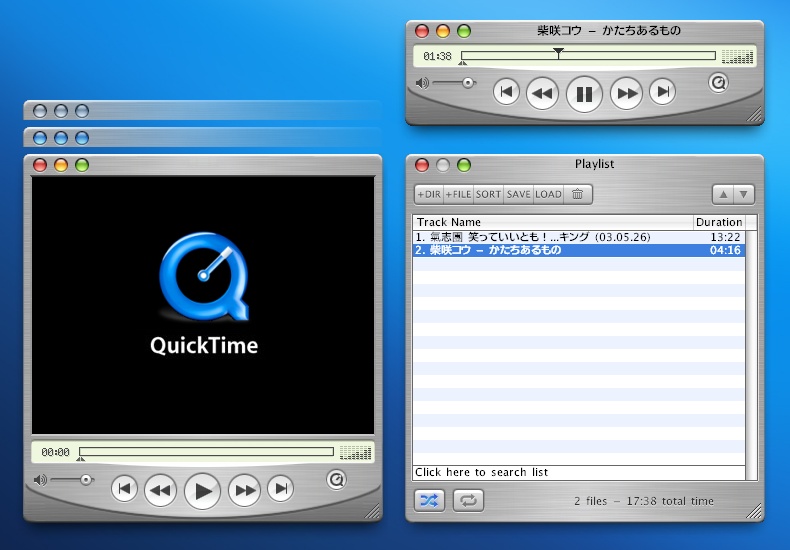Save the playlist with SAVE button

pos(518,194)
